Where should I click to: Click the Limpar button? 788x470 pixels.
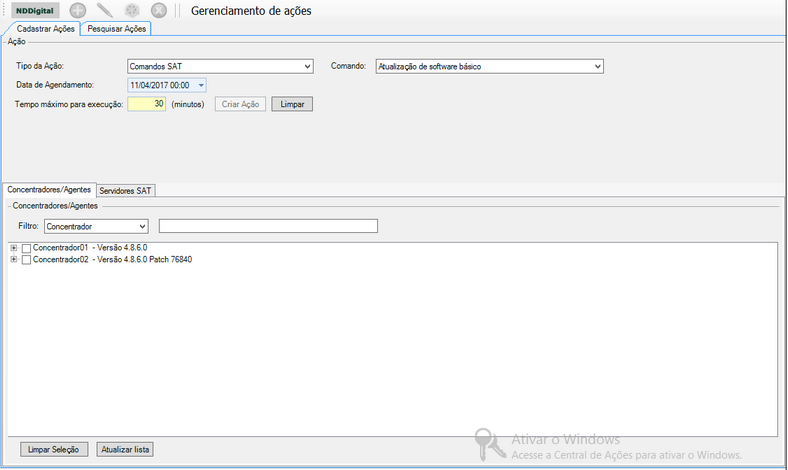(292, 104)
